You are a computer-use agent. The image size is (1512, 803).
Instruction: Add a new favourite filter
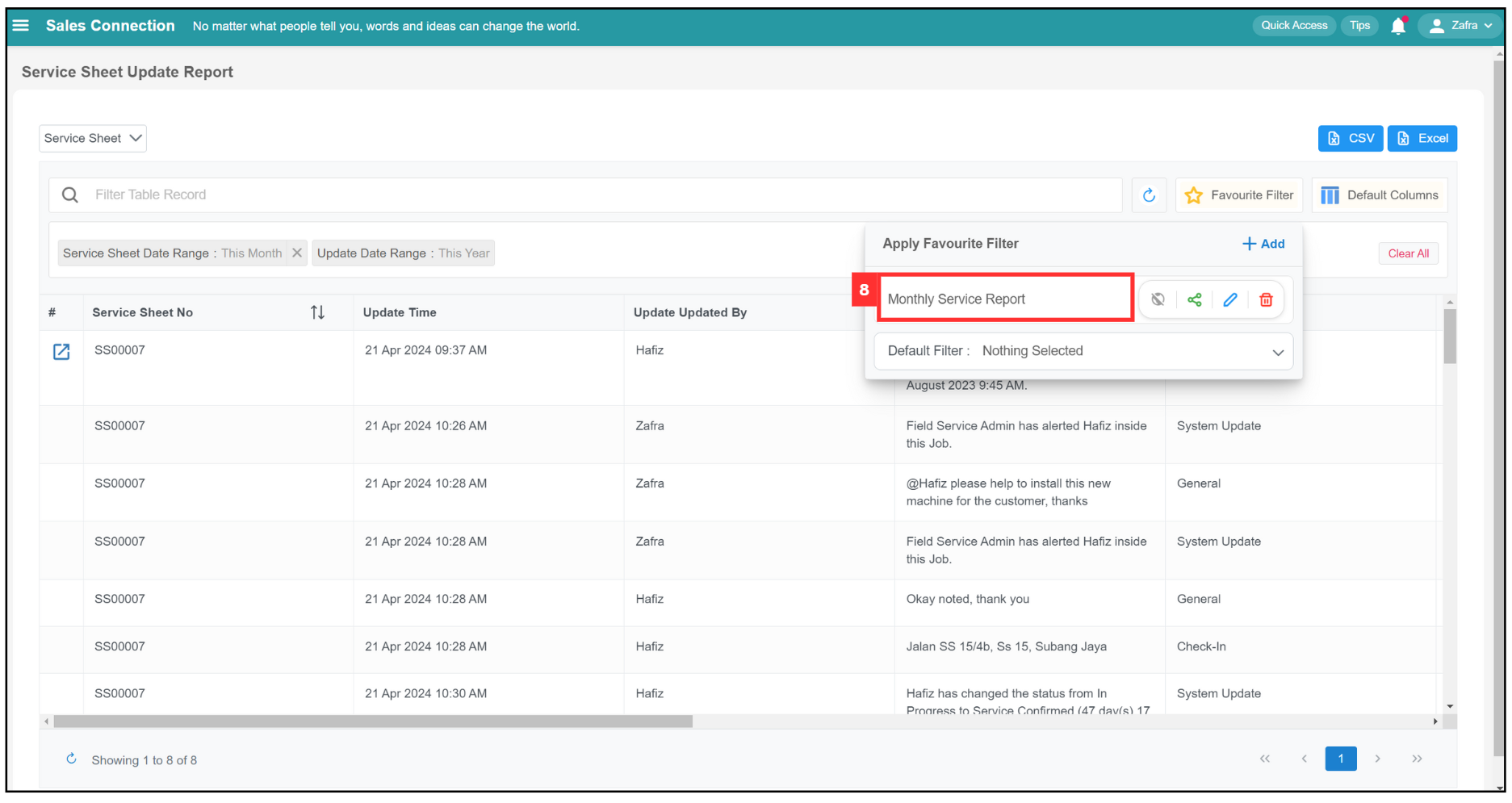point(1263,244)
